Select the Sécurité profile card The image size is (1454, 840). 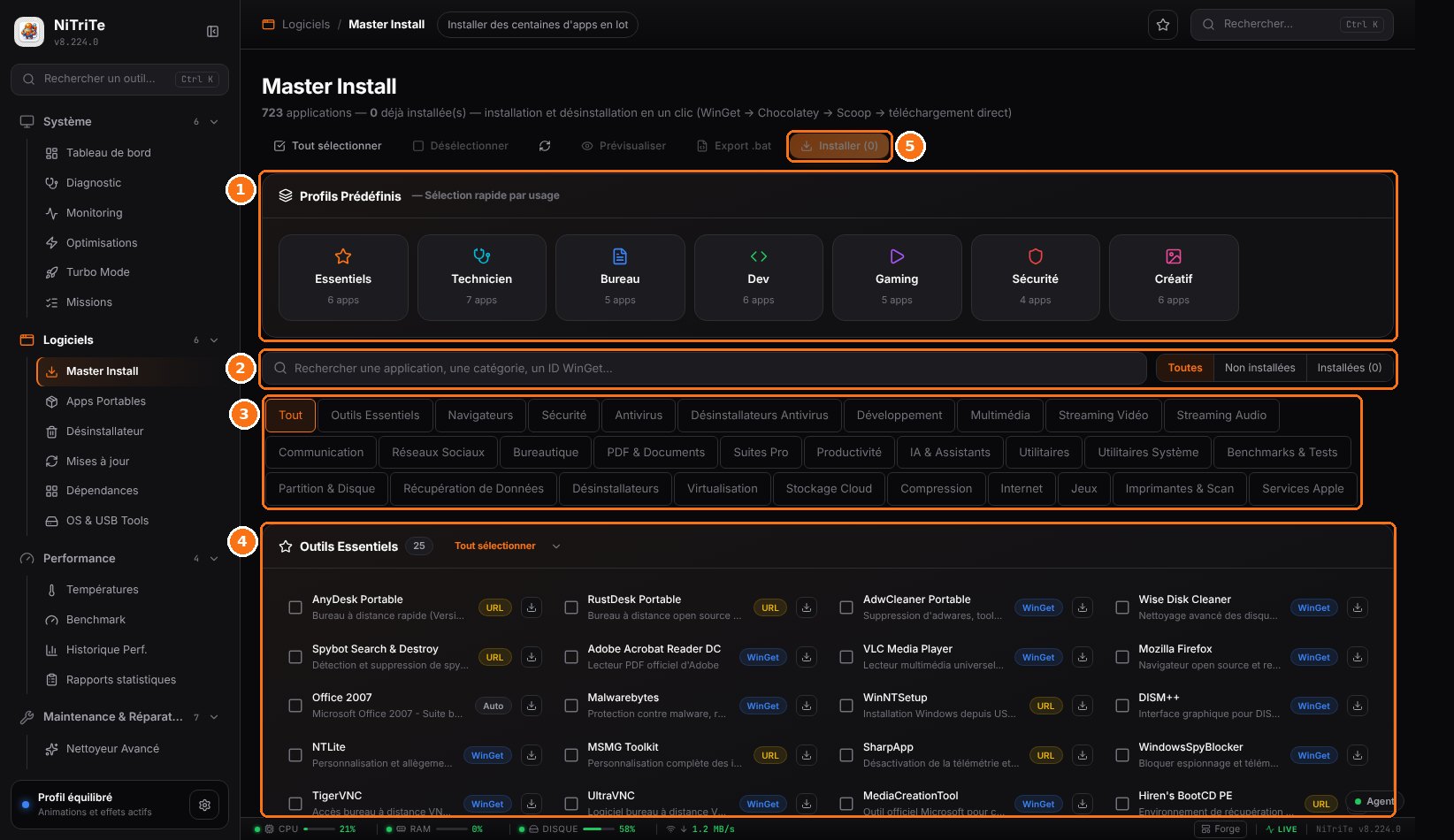tap(1036, 278)
